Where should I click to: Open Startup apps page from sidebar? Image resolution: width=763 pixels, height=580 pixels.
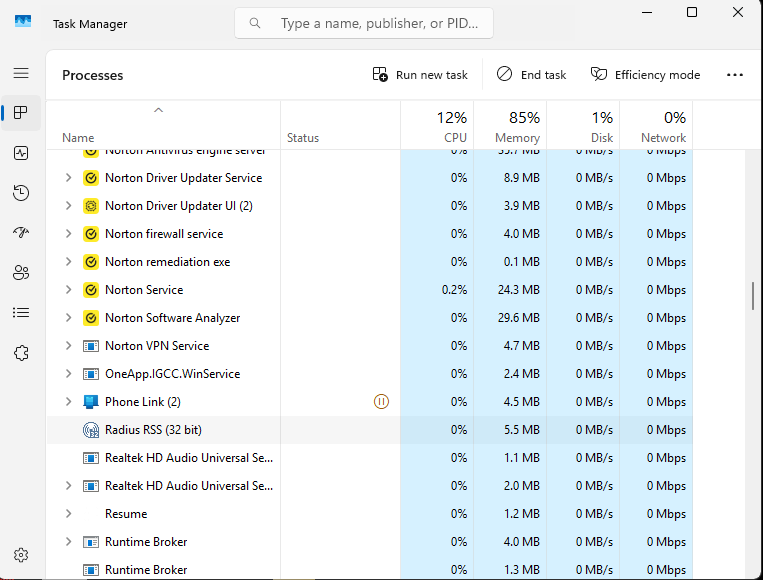21,233
